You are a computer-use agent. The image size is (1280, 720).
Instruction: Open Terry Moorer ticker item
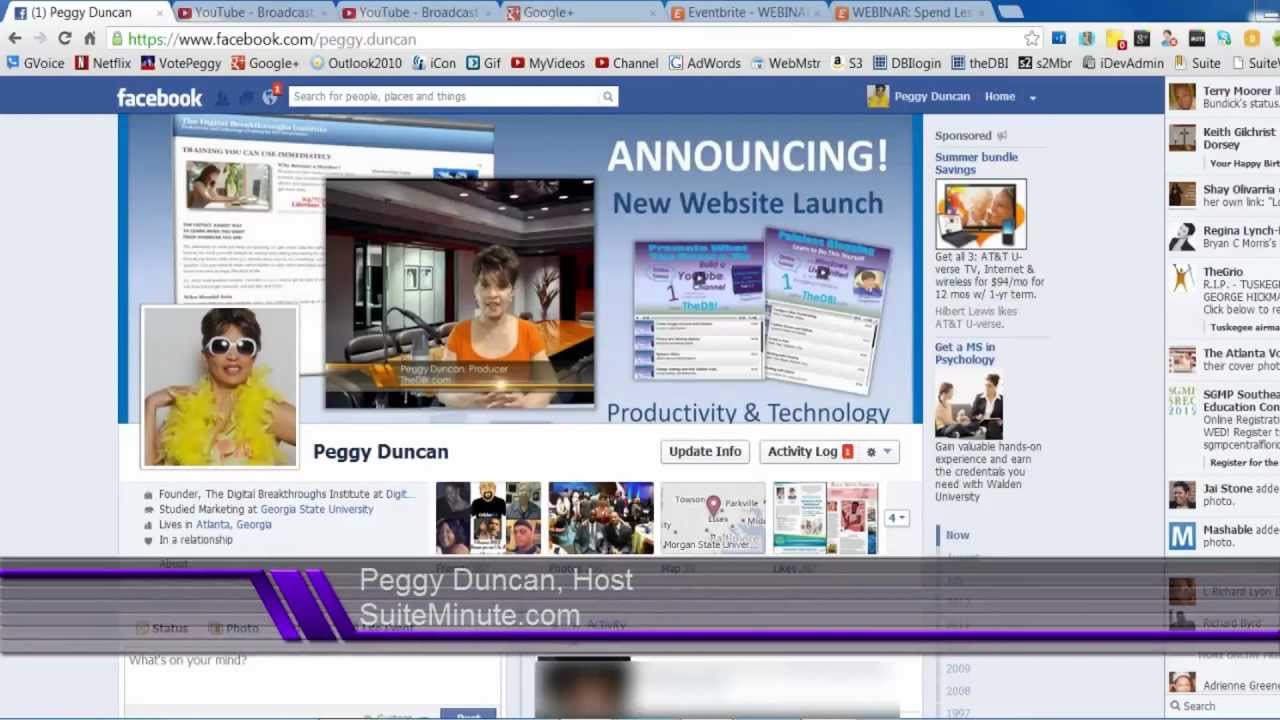click(1224, 97)
